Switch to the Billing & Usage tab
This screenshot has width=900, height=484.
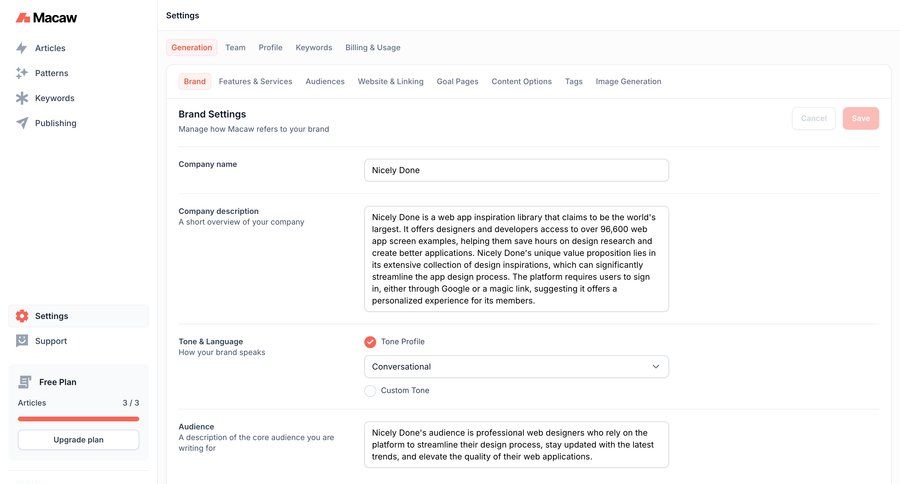(x=372, y=48)
